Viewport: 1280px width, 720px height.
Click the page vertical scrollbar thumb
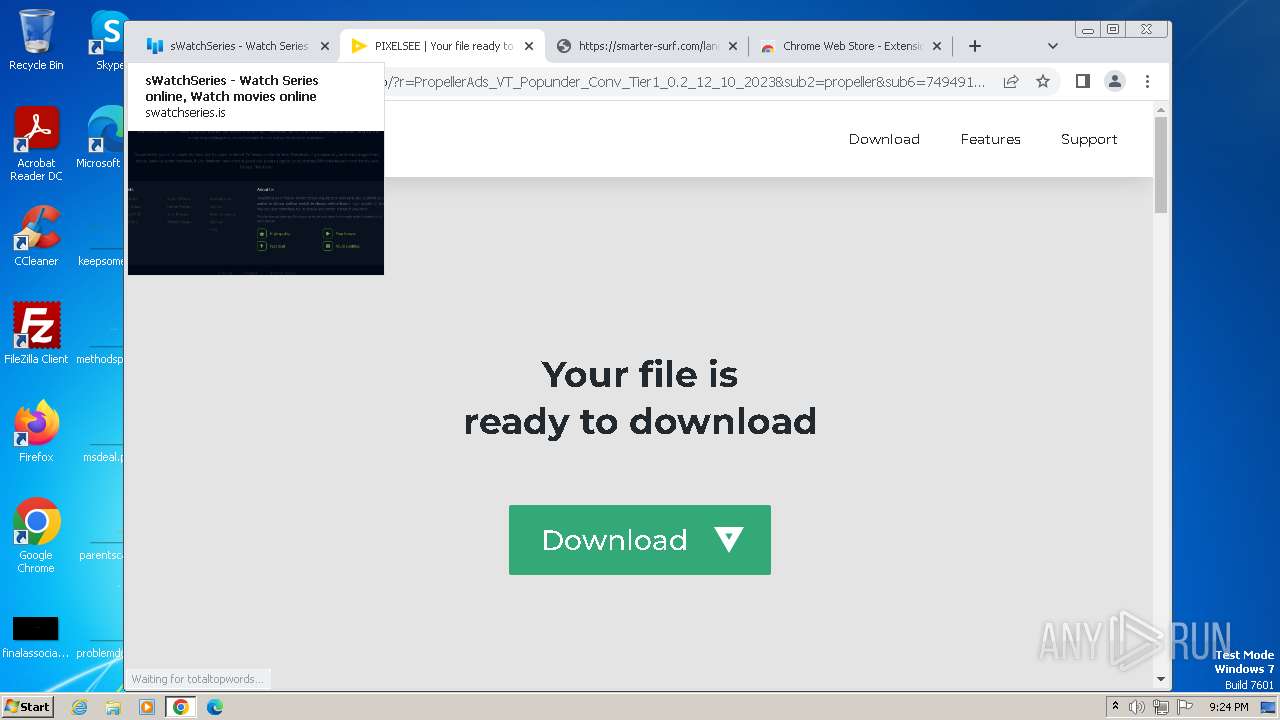1161,165
